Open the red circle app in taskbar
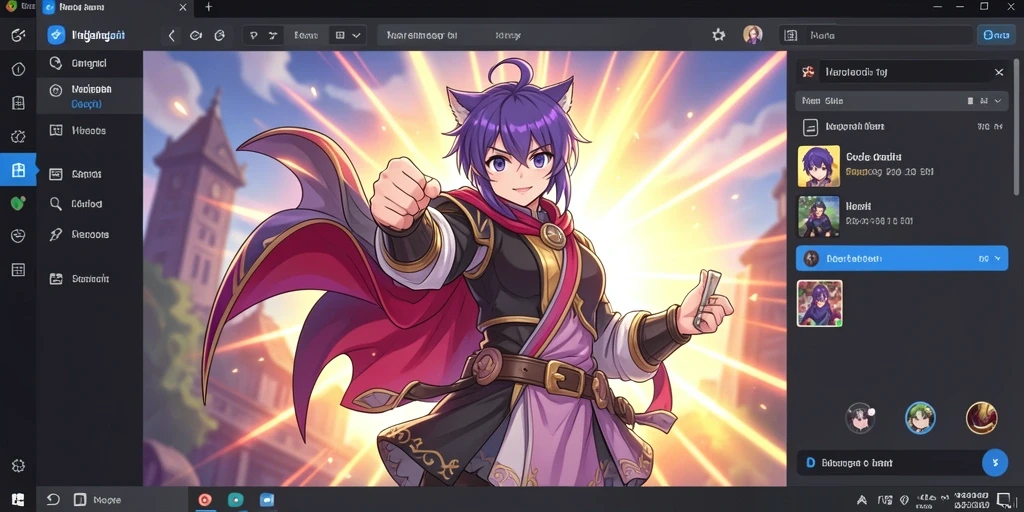 click(204, 500)
